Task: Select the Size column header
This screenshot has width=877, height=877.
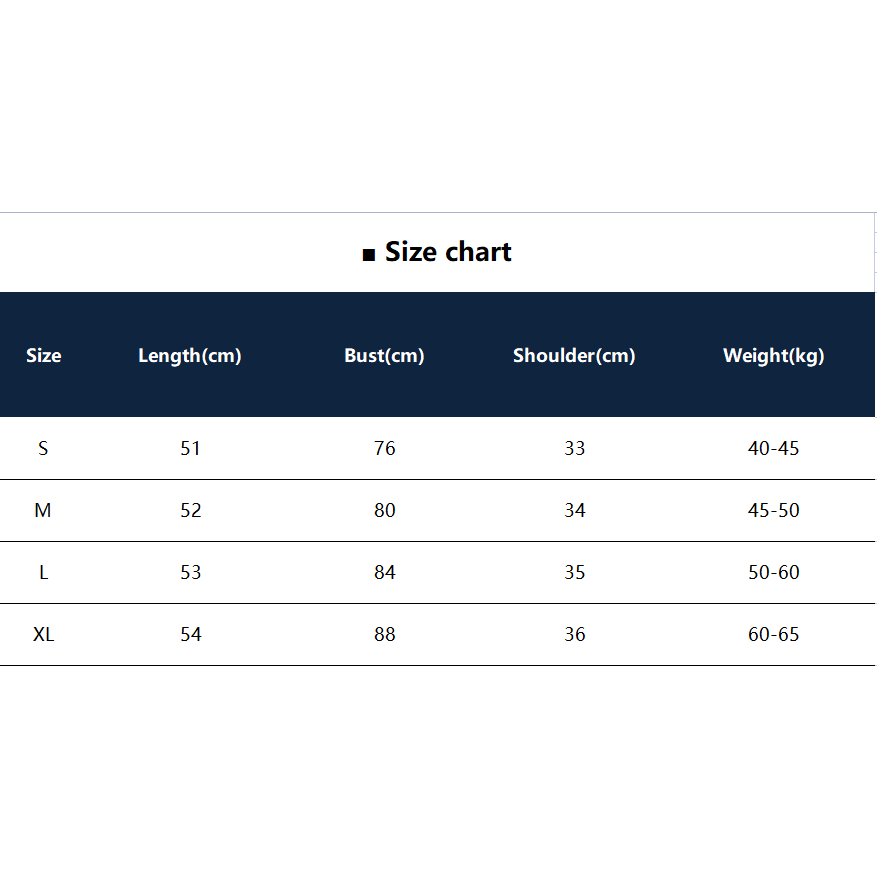Action: pos(44,356)
